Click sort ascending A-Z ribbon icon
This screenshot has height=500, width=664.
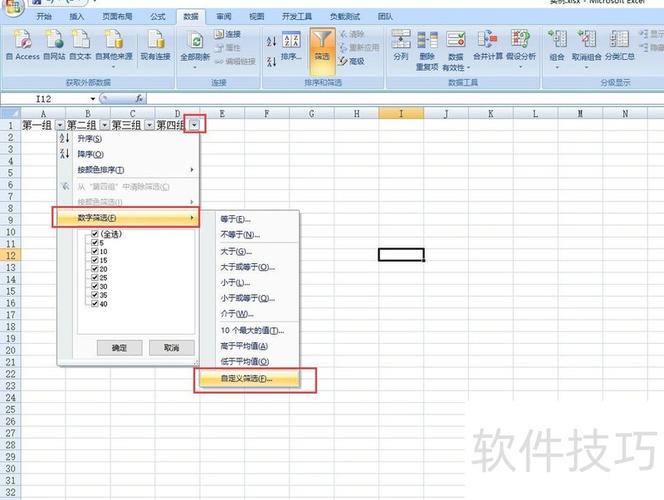coord(271,41)
